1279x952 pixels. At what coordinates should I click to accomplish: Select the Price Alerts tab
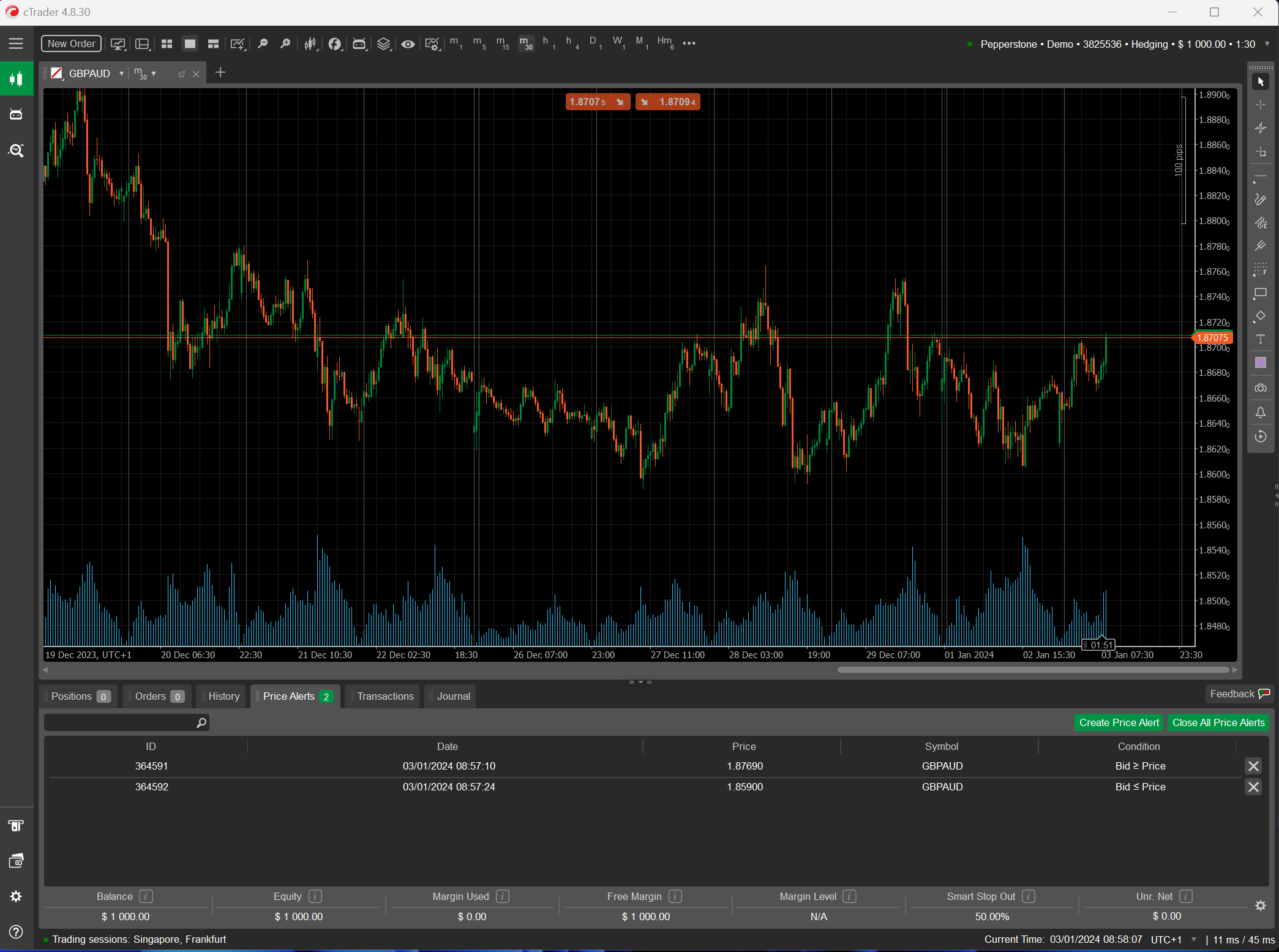296,697
